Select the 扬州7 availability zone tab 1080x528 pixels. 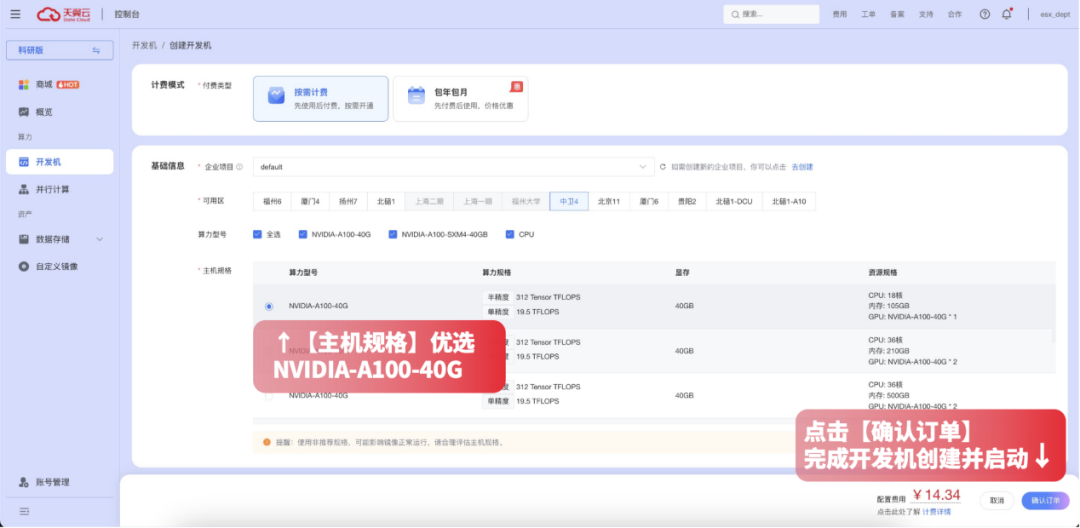[348, 202]
